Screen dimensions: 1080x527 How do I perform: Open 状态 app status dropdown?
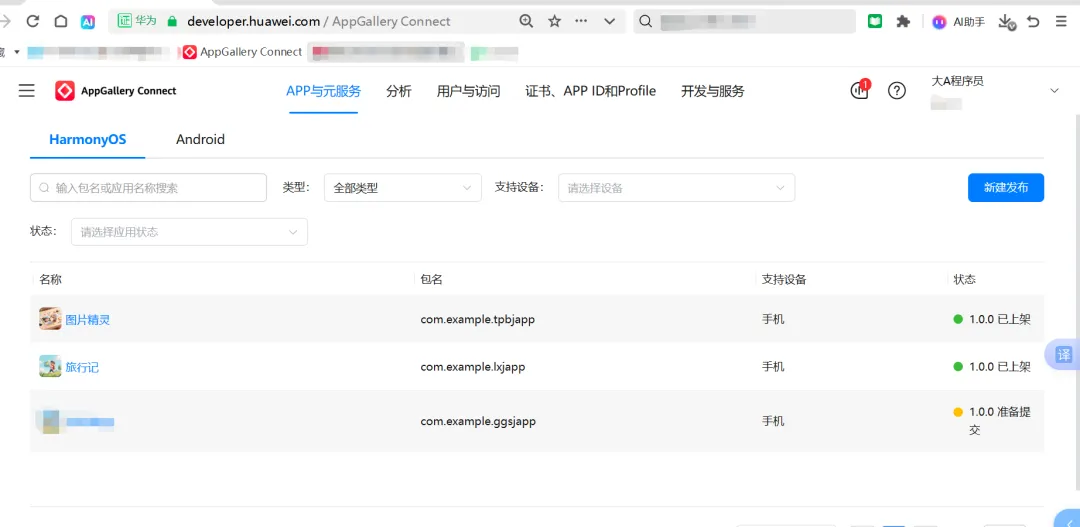point(189,232)
